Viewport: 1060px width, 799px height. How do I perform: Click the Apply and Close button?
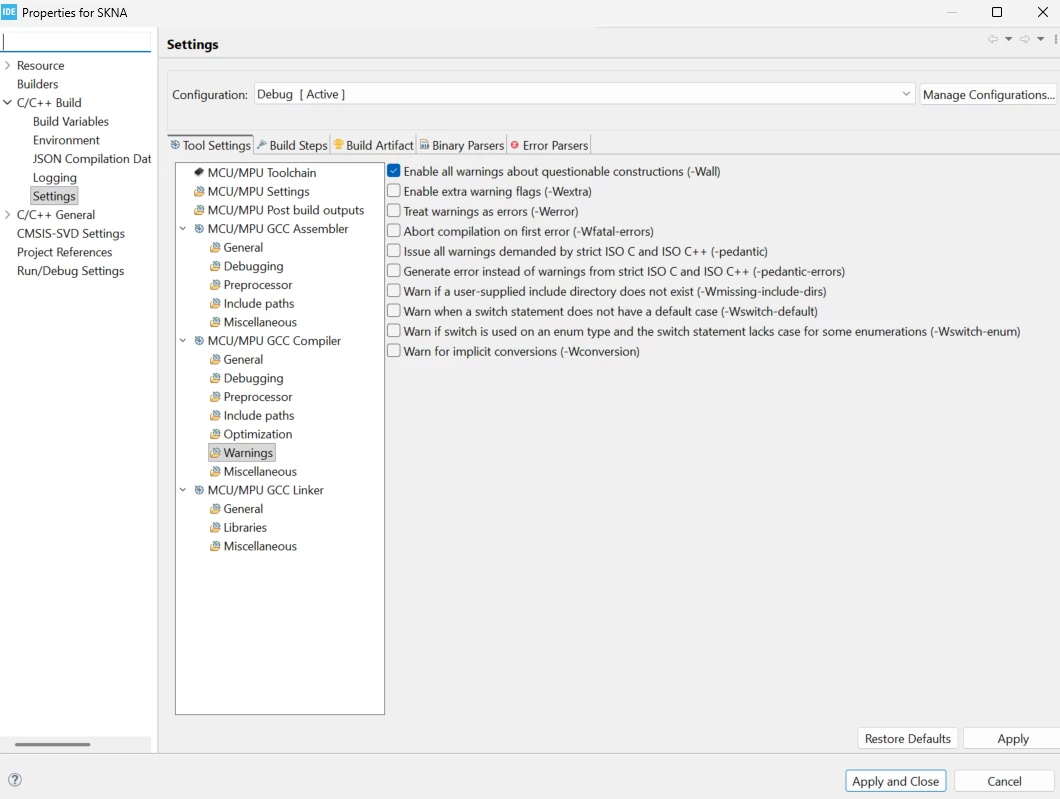[895, 781]
